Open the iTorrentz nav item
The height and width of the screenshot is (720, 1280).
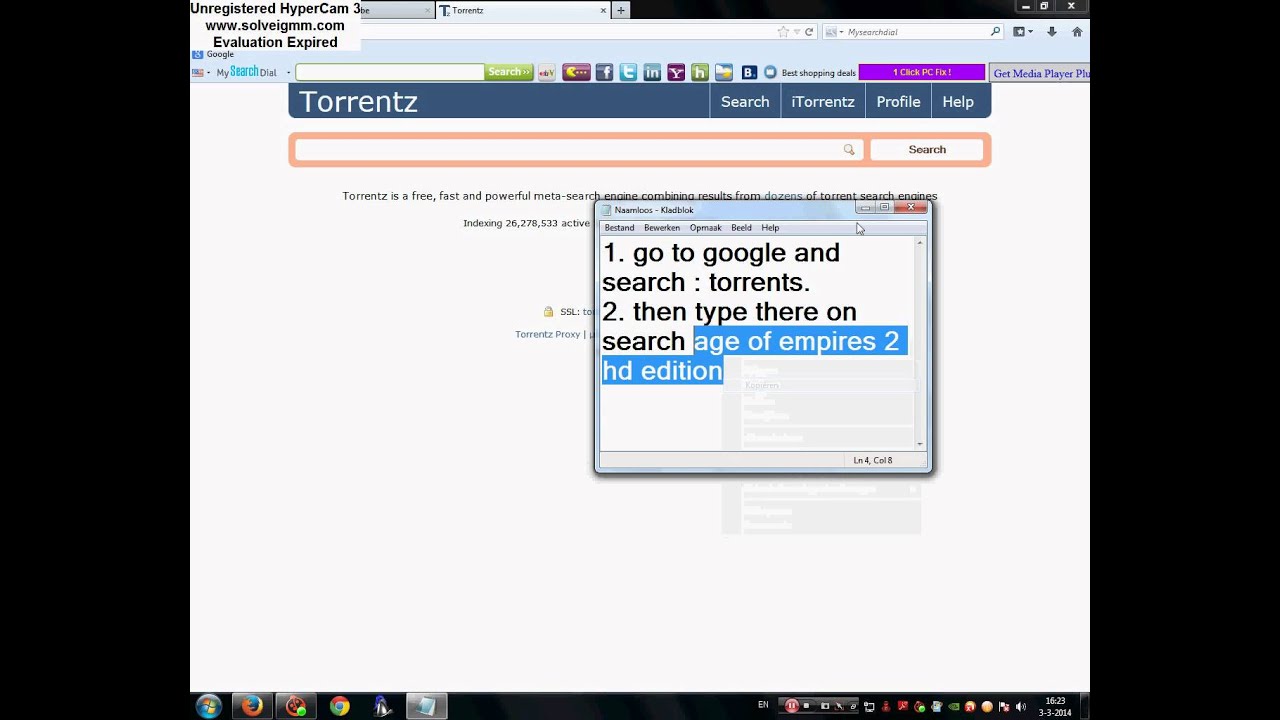823,101
